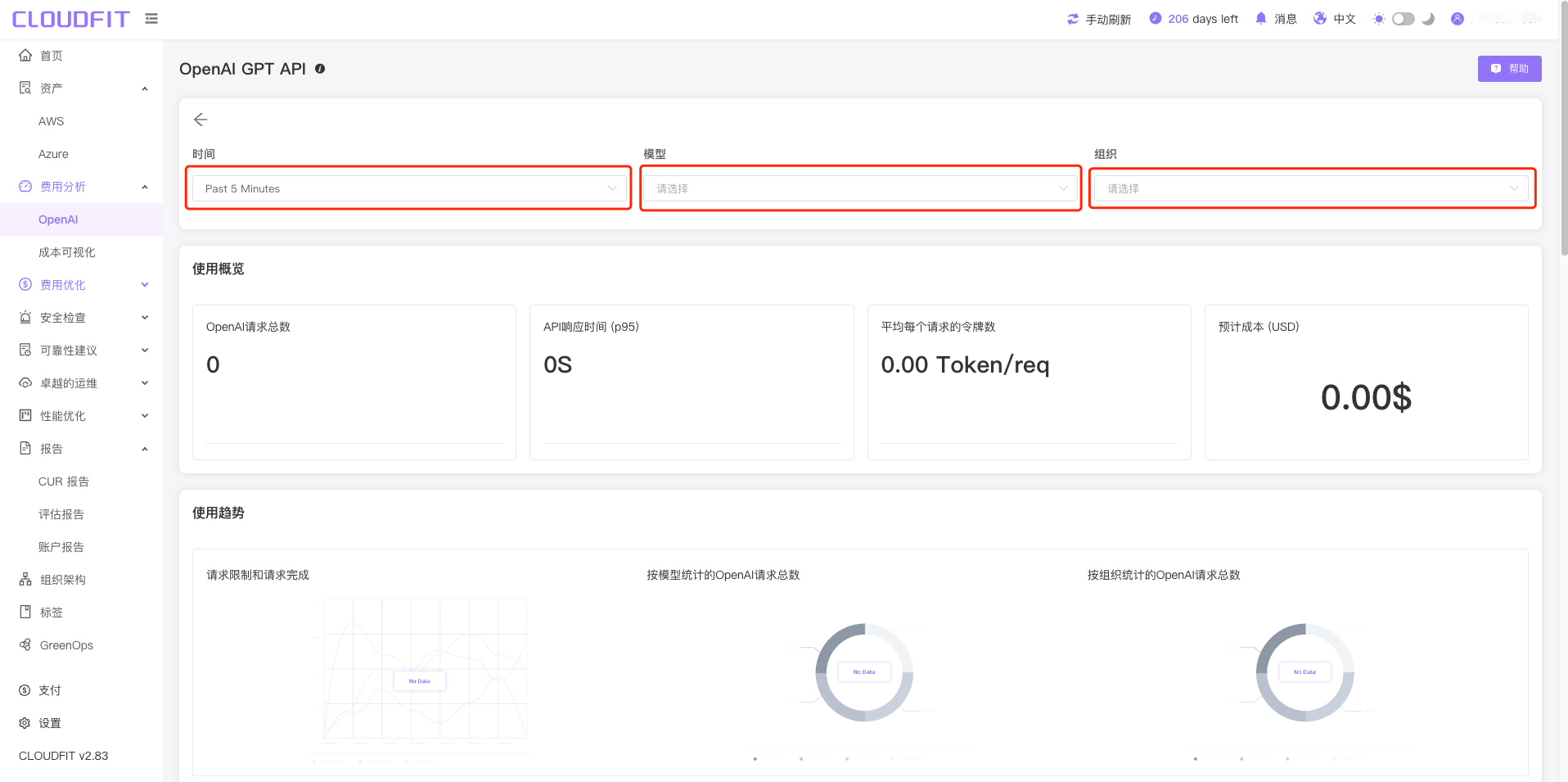
Task: Click the 卓越的运维 cloud icon
Action: click(25, 382)
